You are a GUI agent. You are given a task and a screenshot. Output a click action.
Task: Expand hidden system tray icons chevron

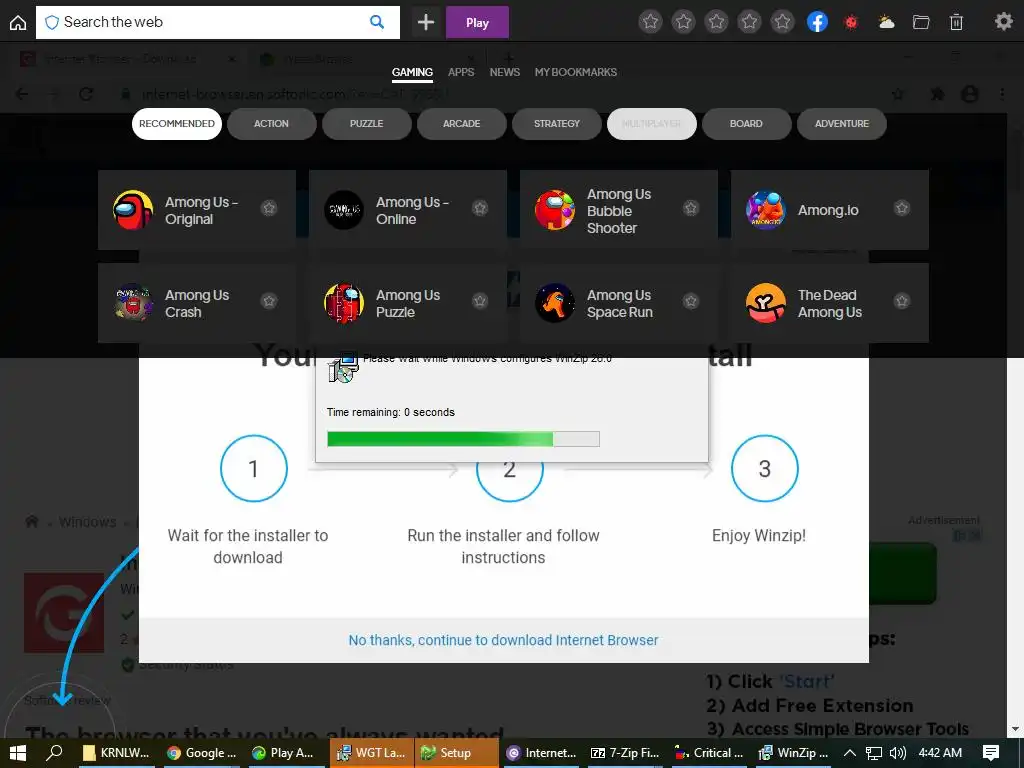pyautogui.click(x=849, y=753)
